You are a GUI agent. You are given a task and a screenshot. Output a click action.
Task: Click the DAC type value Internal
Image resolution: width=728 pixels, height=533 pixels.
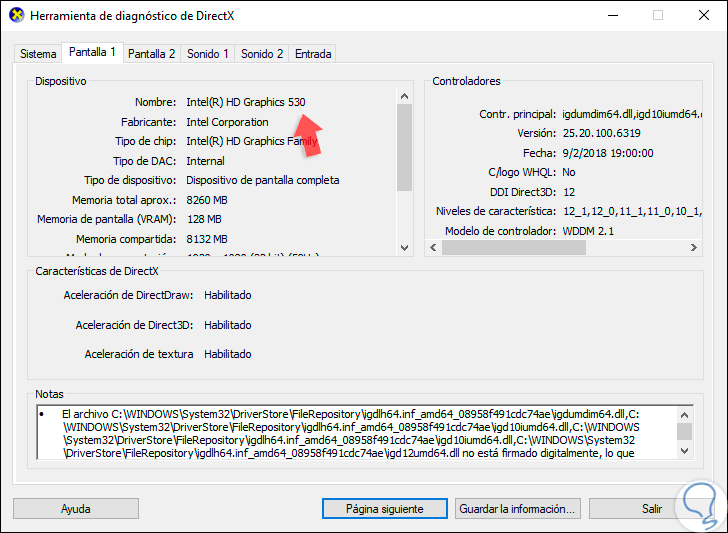coord(205,161)
